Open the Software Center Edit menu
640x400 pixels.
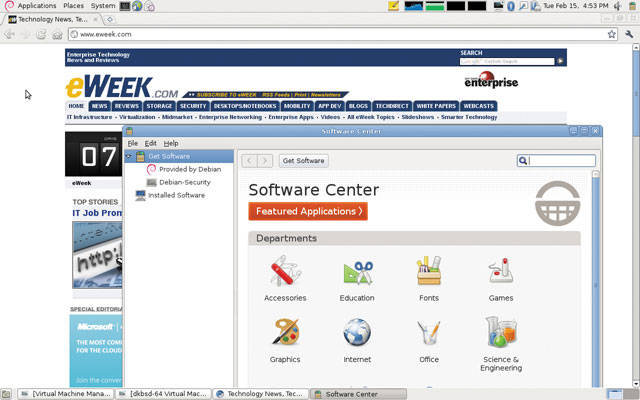pyautogui.click(x=151, y=143)
